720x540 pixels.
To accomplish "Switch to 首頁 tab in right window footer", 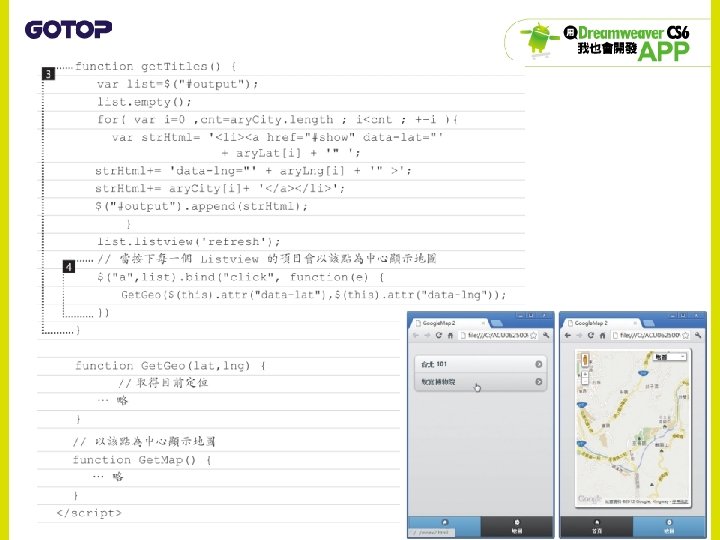I will tap(597, 527).
